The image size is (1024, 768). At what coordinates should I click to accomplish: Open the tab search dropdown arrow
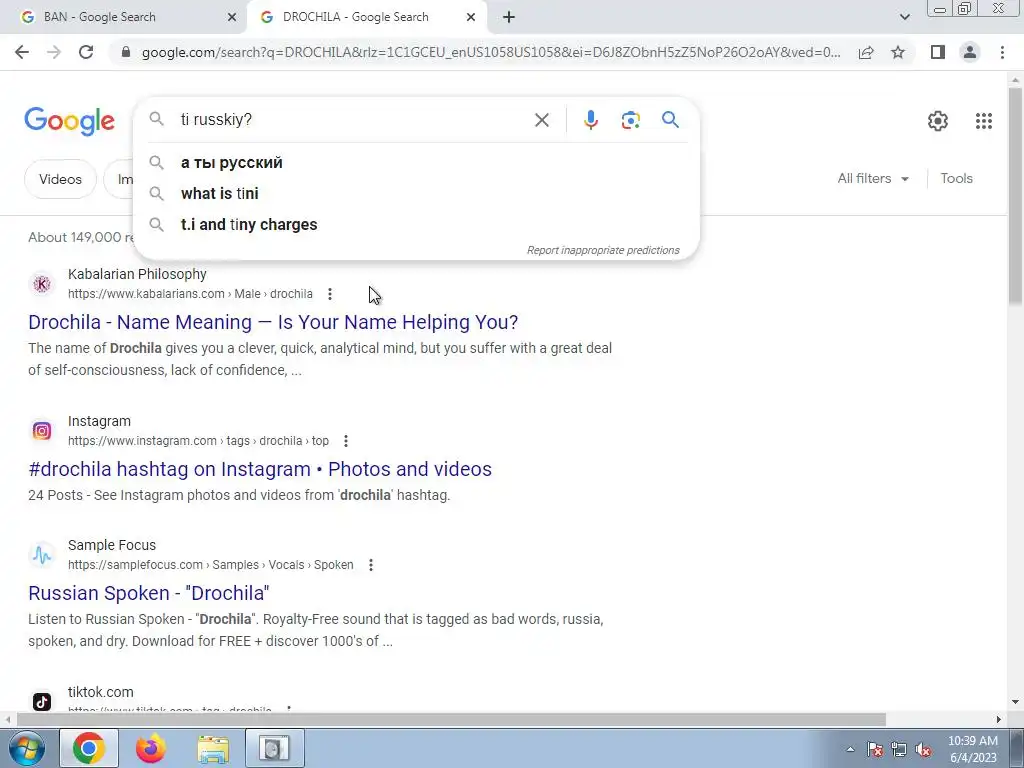(x=904, y=17)
